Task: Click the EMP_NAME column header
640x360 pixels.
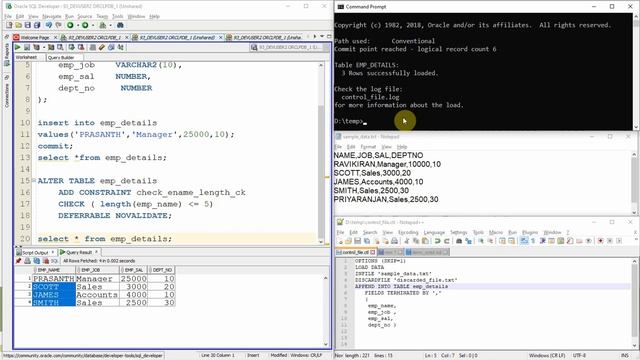Action: click(x=54, y=270)
